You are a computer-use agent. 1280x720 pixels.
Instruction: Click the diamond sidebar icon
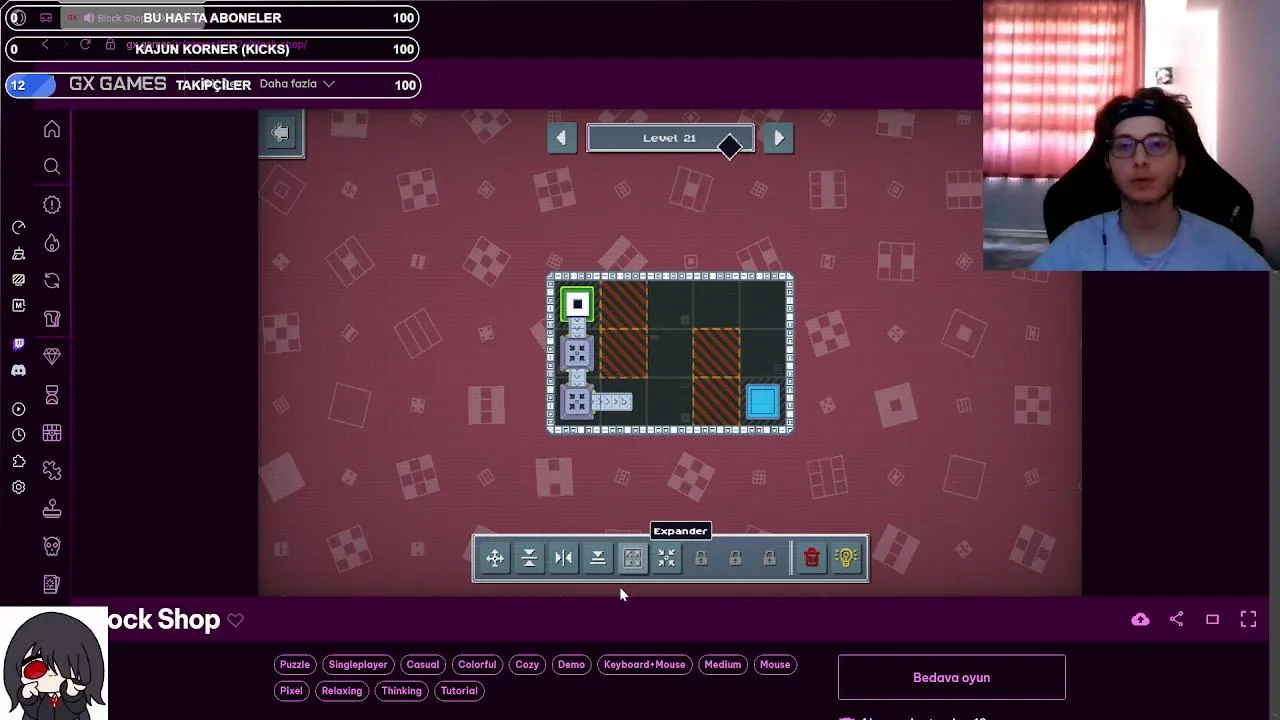click(x=52, y=357)
